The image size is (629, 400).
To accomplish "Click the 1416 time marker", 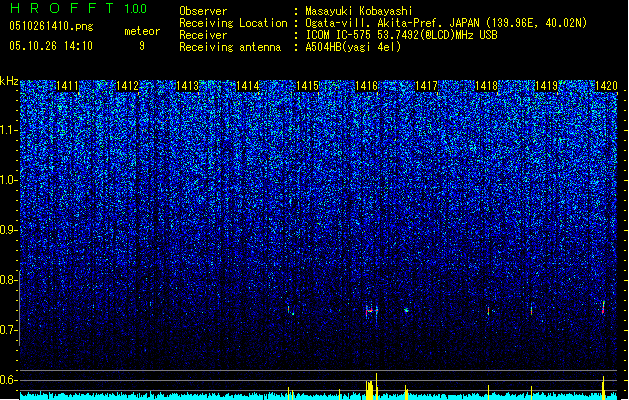I will (x=367, y=86).
